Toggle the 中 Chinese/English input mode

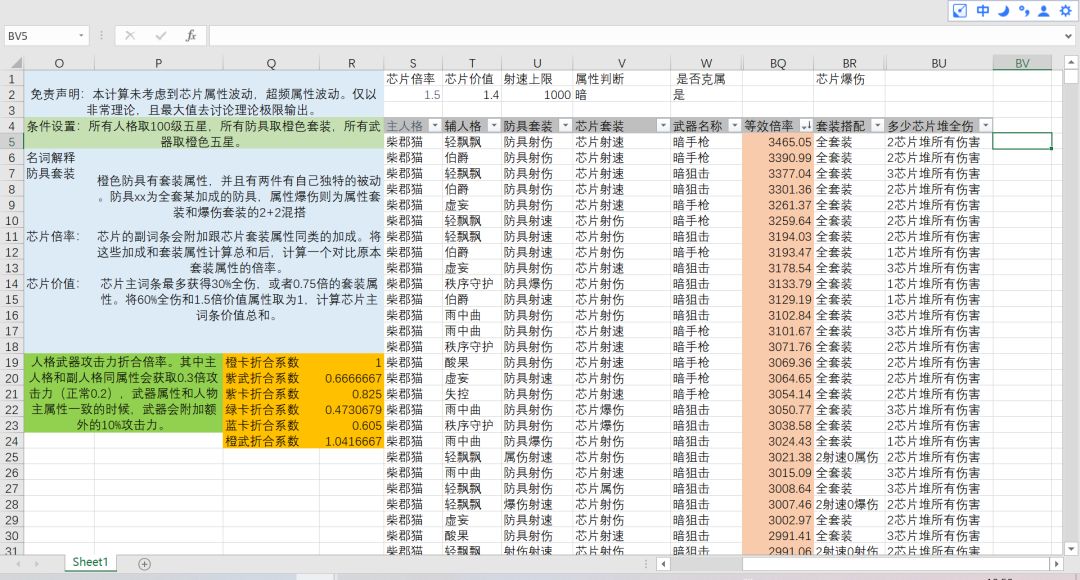[x=982, y=10]
